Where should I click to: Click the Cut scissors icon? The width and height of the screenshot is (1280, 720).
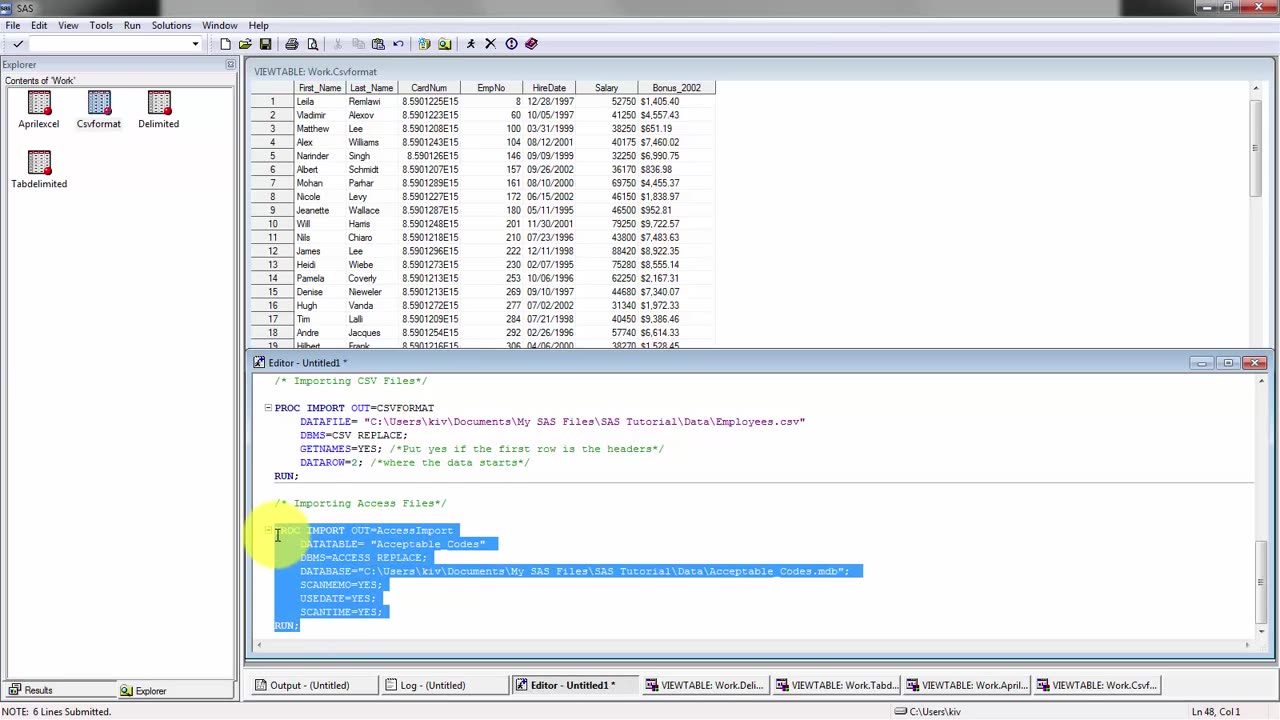point(338,44)
